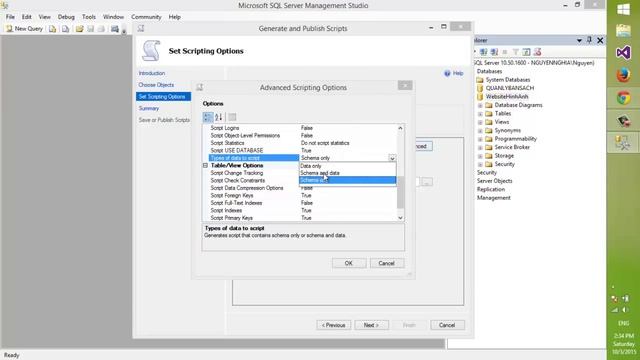Click the volume icon in system tray
Viewport: 640px width, 360px height.
coord(625,310)
